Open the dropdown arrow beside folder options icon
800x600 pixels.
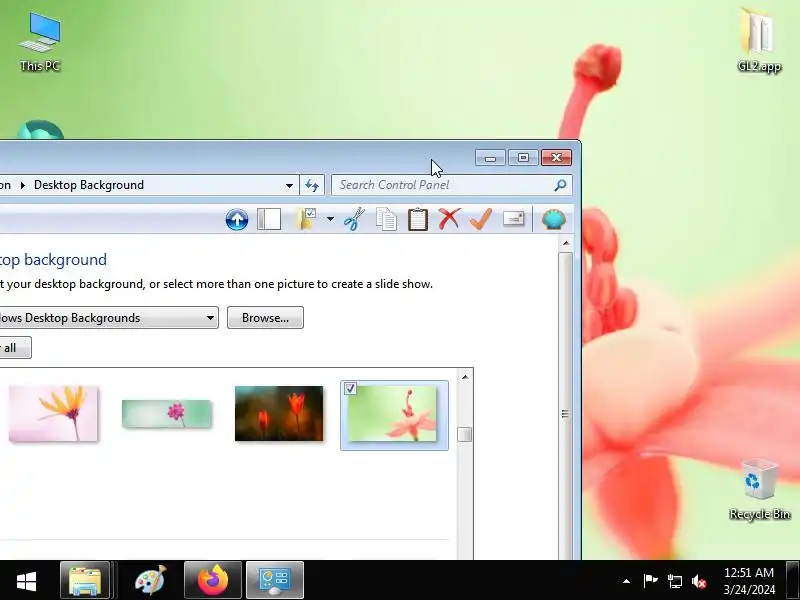330,219
